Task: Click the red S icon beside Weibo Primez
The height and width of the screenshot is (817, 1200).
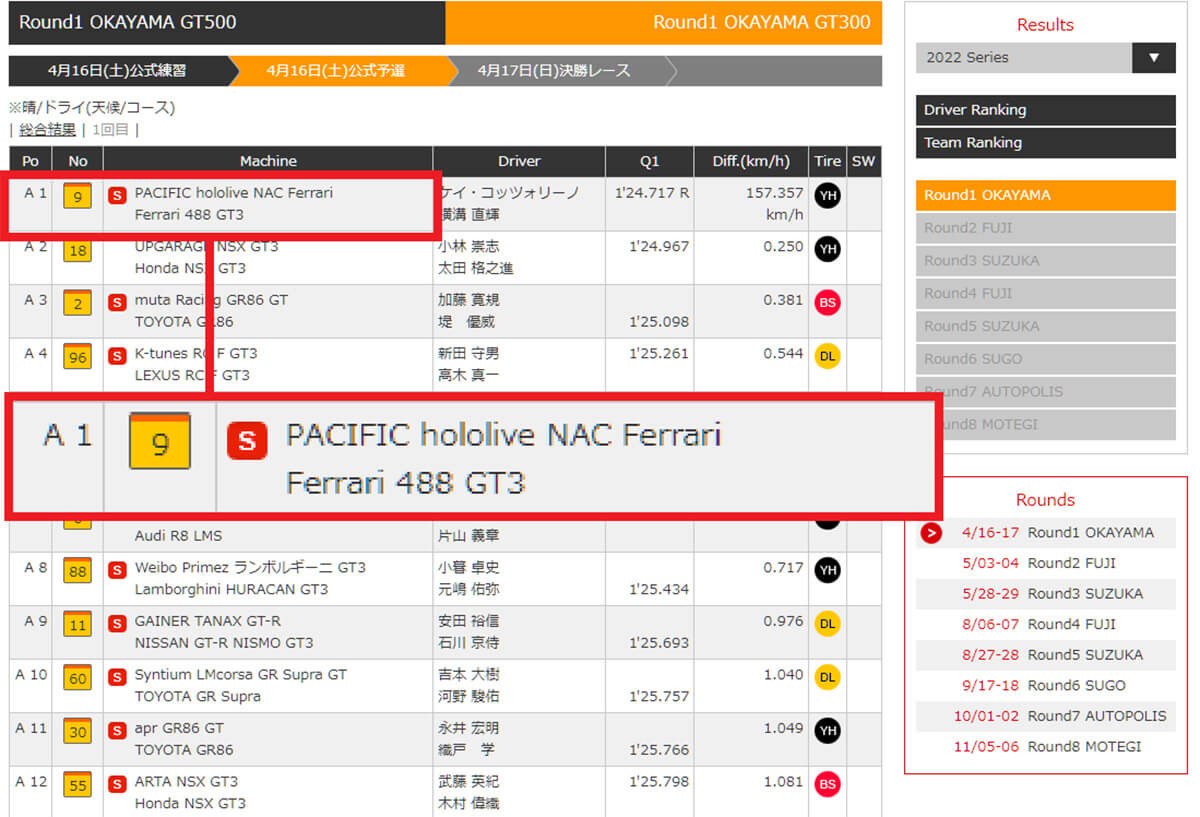Action: point(117,569)
